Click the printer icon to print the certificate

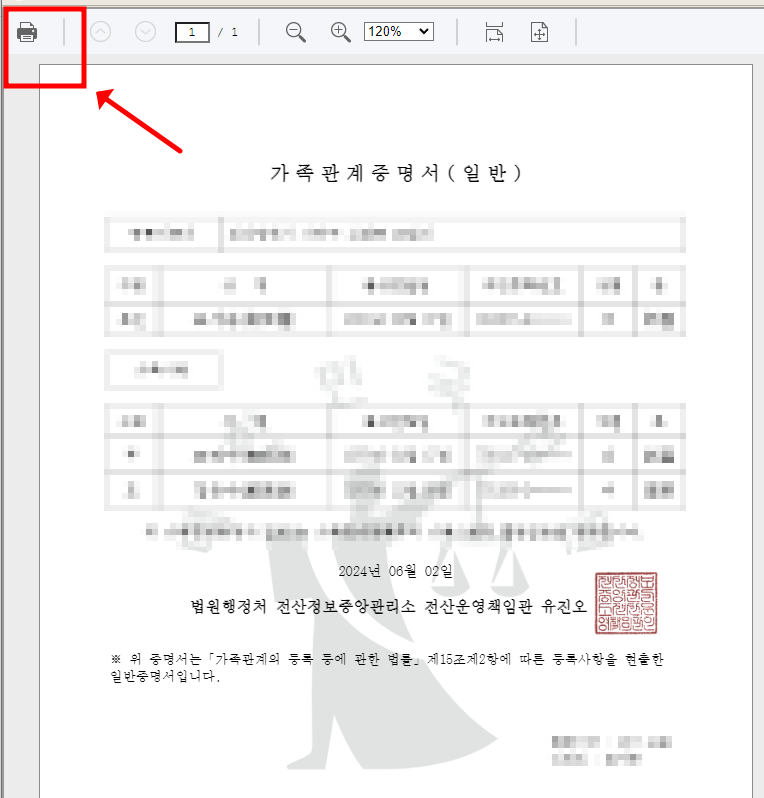point(27,32)
